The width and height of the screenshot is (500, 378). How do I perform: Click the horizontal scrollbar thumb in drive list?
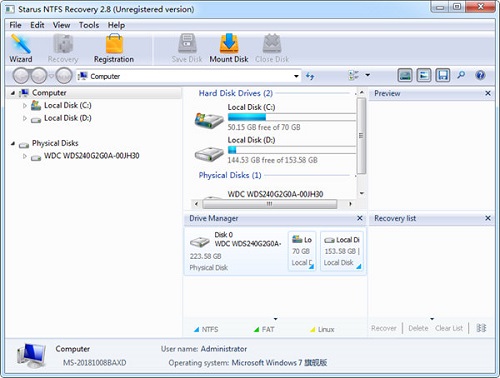[270, 204]
